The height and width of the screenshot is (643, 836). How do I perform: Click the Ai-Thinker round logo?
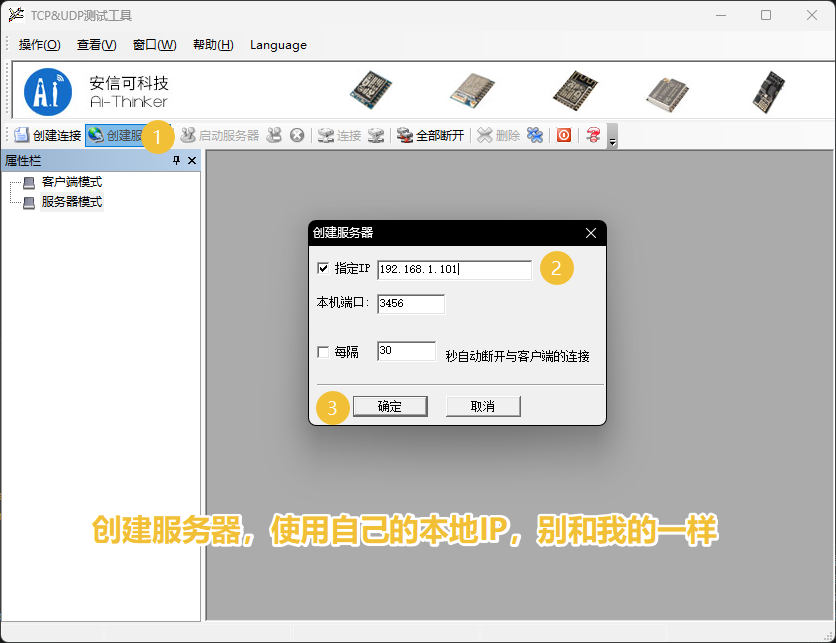48,91
